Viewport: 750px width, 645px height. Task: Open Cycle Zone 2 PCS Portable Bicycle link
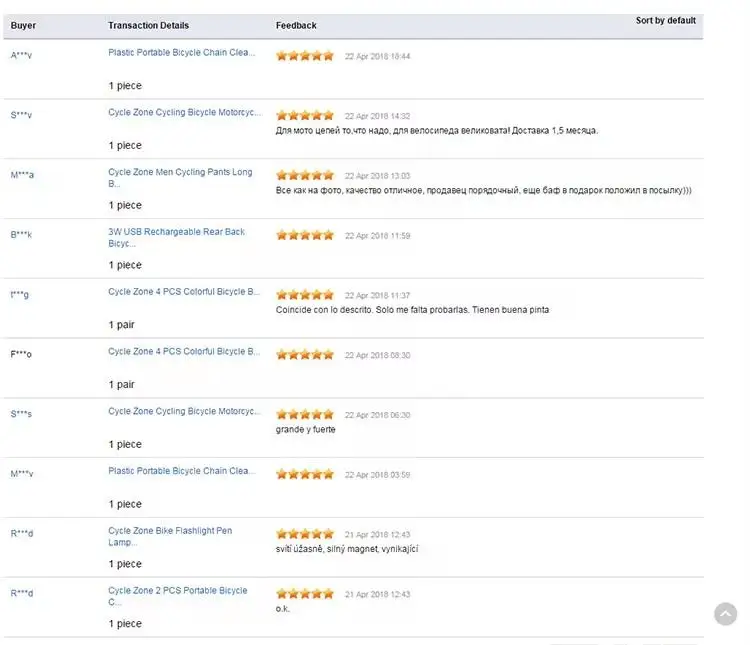(178, 596)
